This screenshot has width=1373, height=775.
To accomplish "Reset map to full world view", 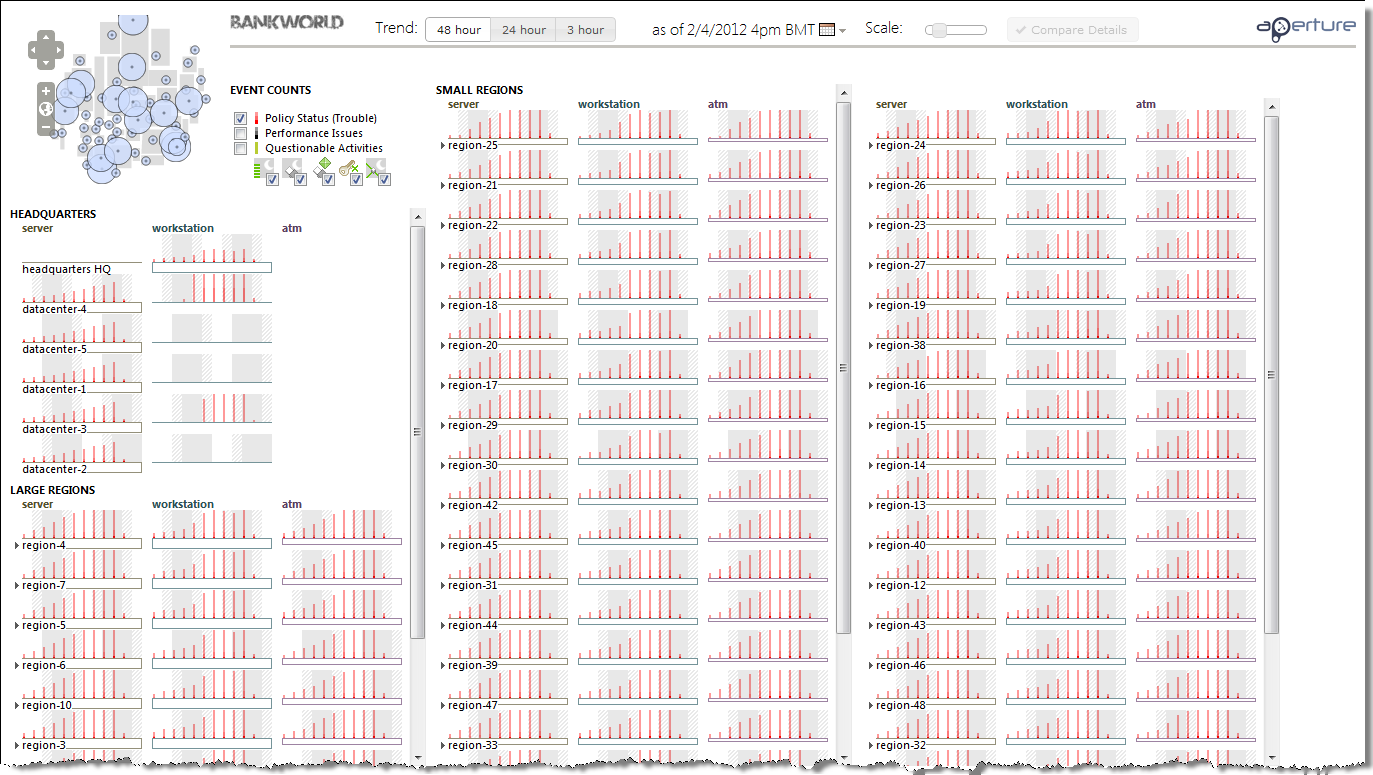I will [46, 109].
